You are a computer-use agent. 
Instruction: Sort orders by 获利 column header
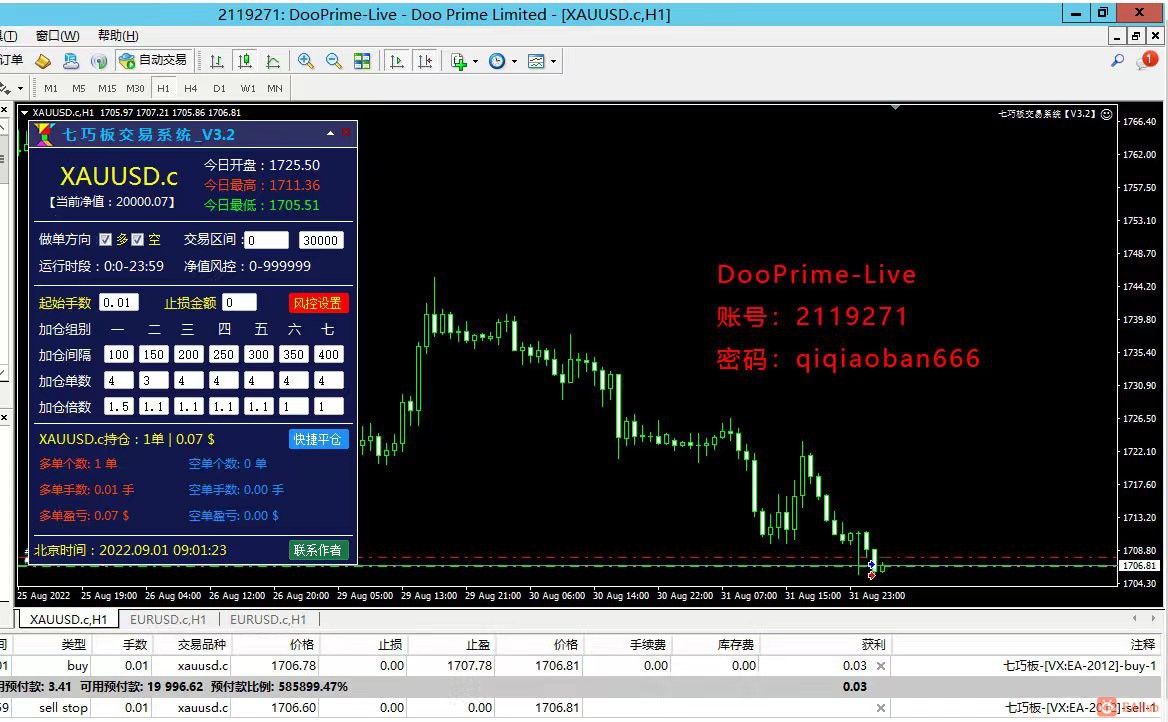point(874,645)
